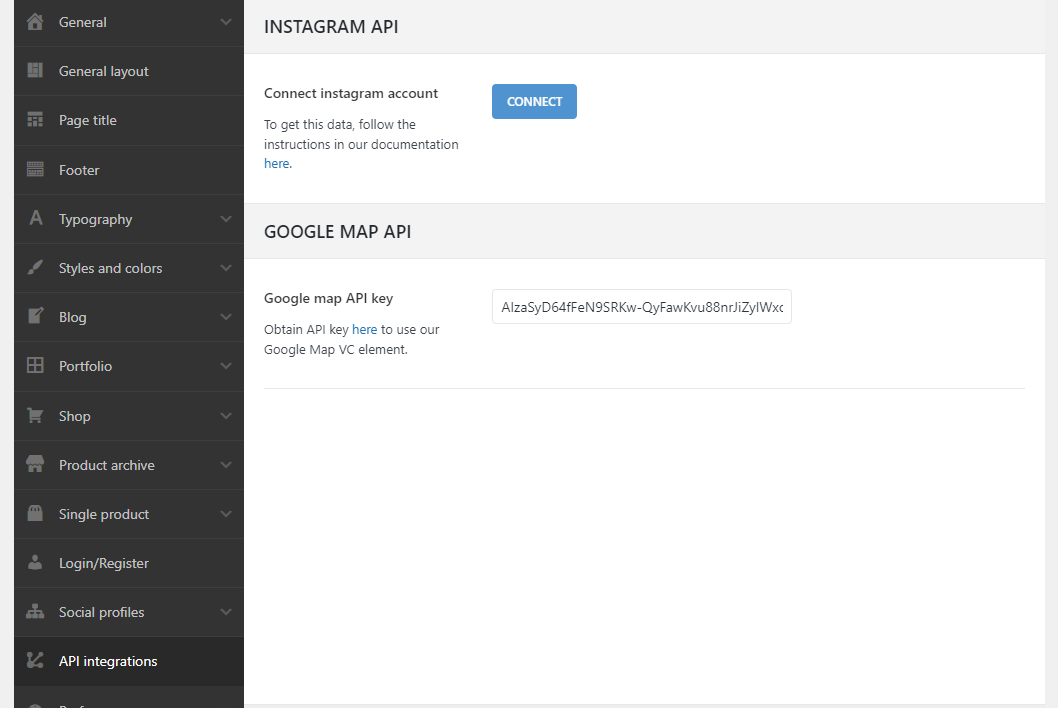Open the Typography label in sidebar
The width and height of the screenshot is (1058, 708).
pos(95,219)
